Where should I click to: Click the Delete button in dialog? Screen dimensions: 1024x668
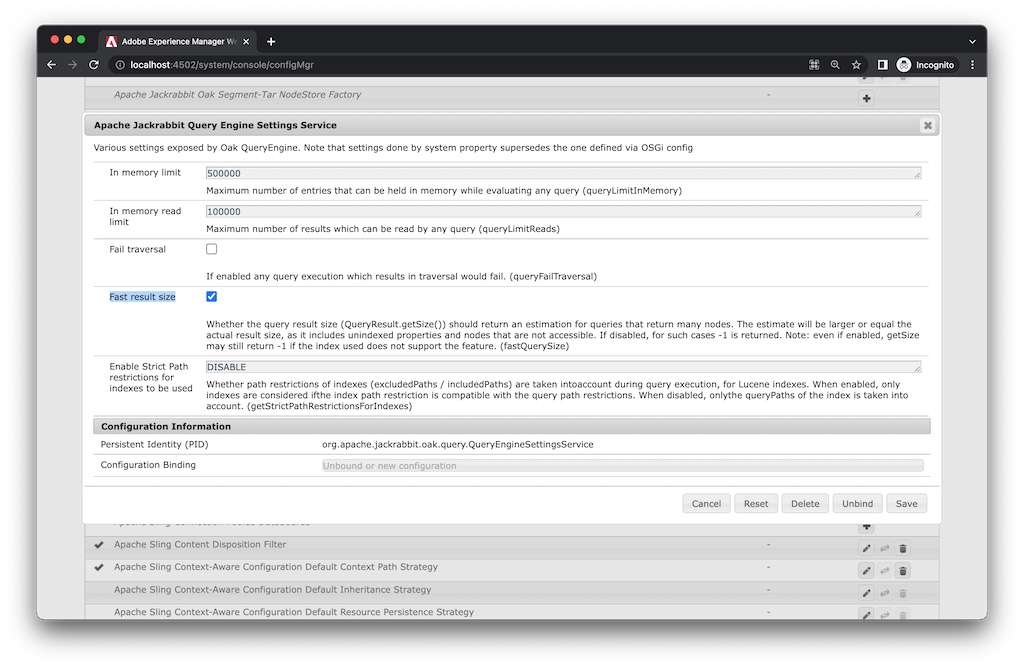(x=805, y=503)
